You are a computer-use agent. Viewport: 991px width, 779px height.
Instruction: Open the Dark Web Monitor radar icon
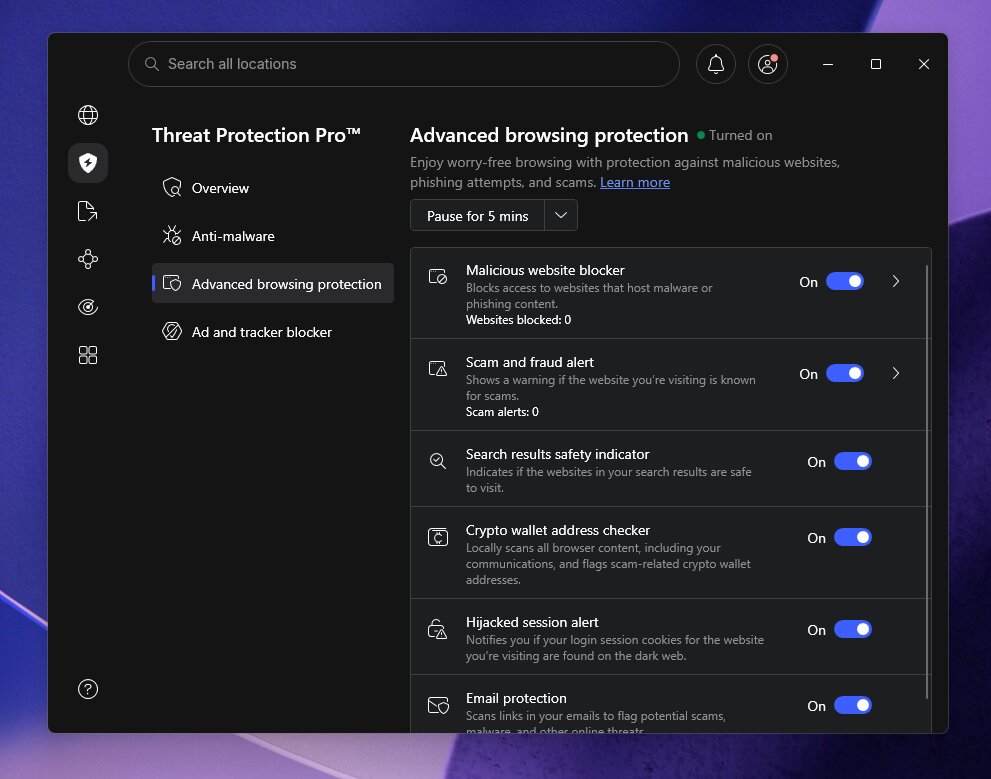88,307
